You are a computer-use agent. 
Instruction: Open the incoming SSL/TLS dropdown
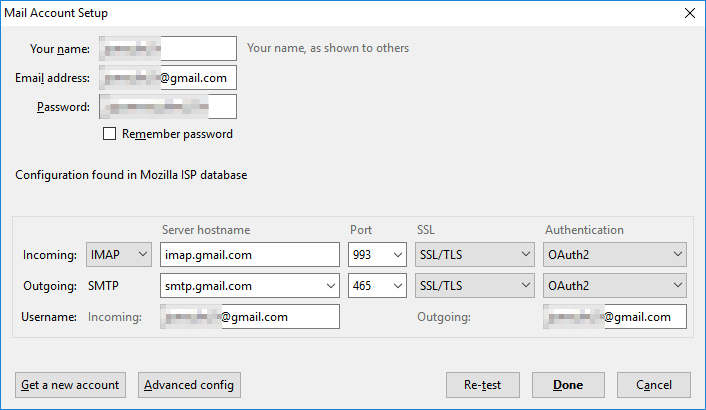tap(474, 255)
